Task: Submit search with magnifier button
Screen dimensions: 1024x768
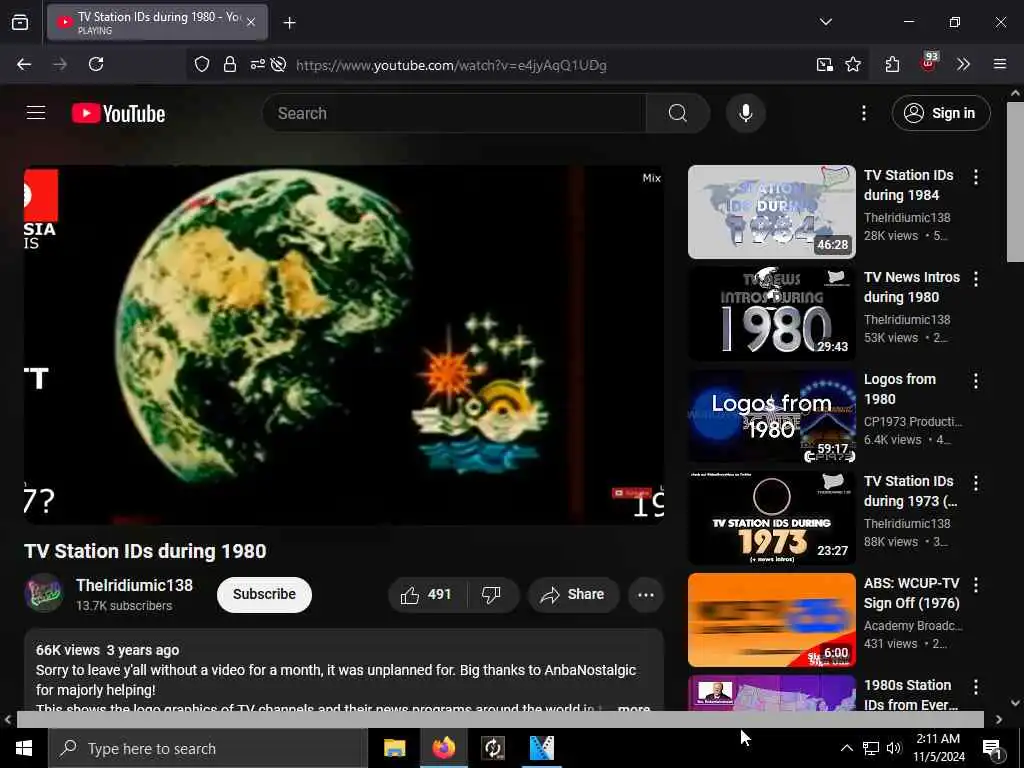Action: (678, 113)
